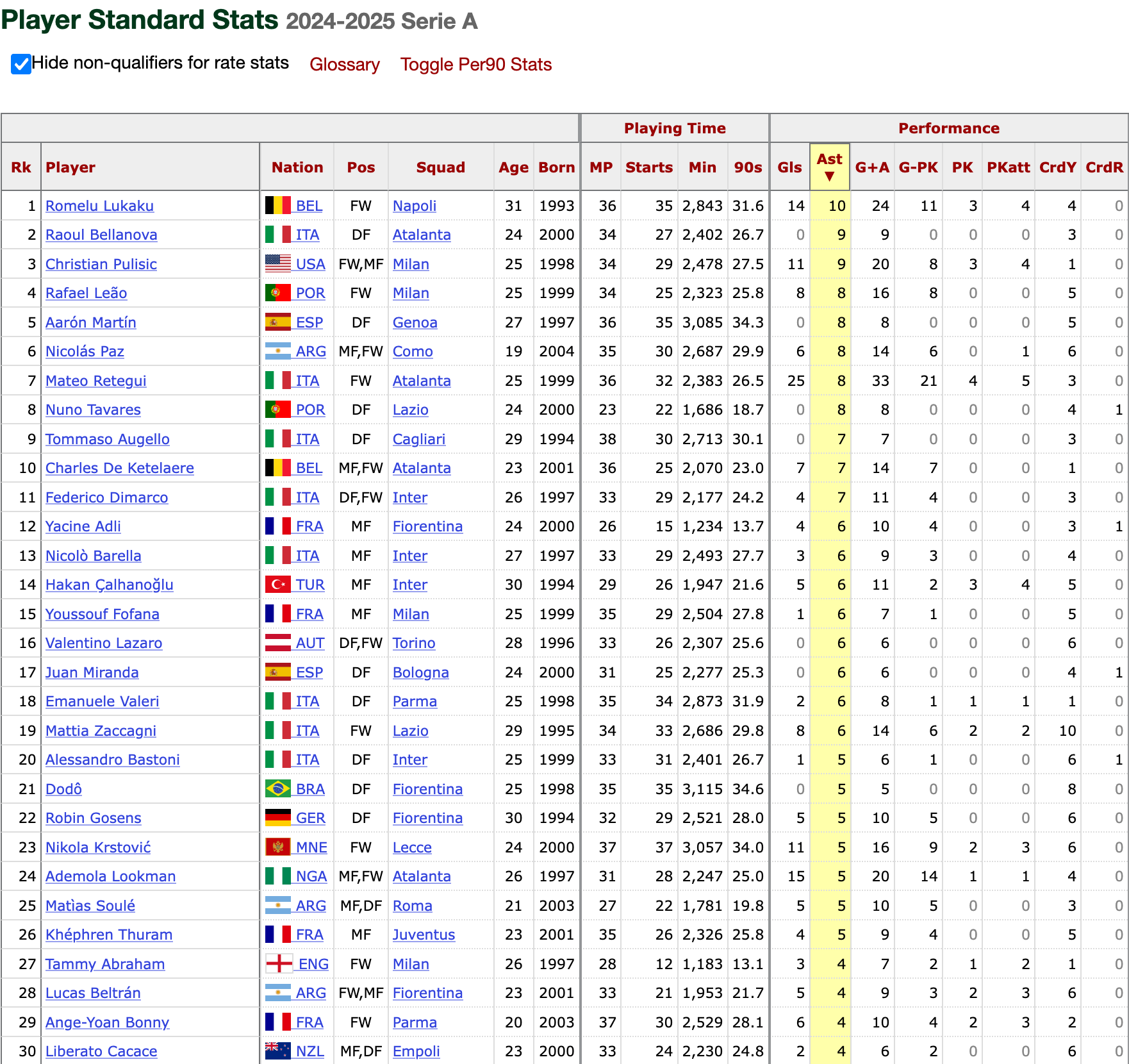This screenshot has height=1064, width=1129.
Task: Sort by the PKatt column header
Action: pyautogui.click(x=1009, y=167)
